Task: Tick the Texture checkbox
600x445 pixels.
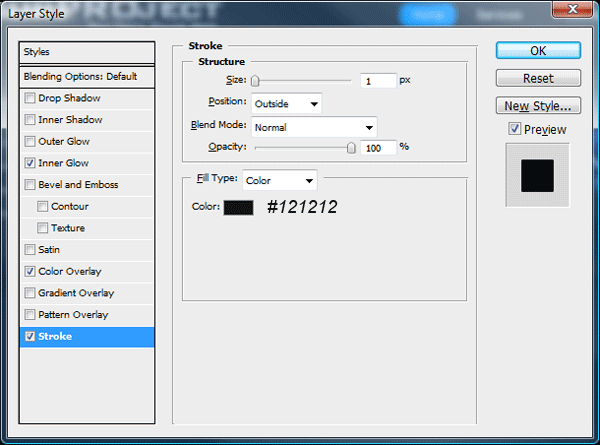Action: (42, 228)
